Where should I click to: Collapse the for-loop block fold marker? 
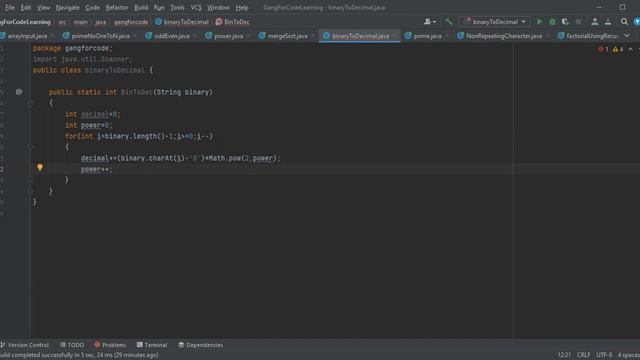point(30,147)
